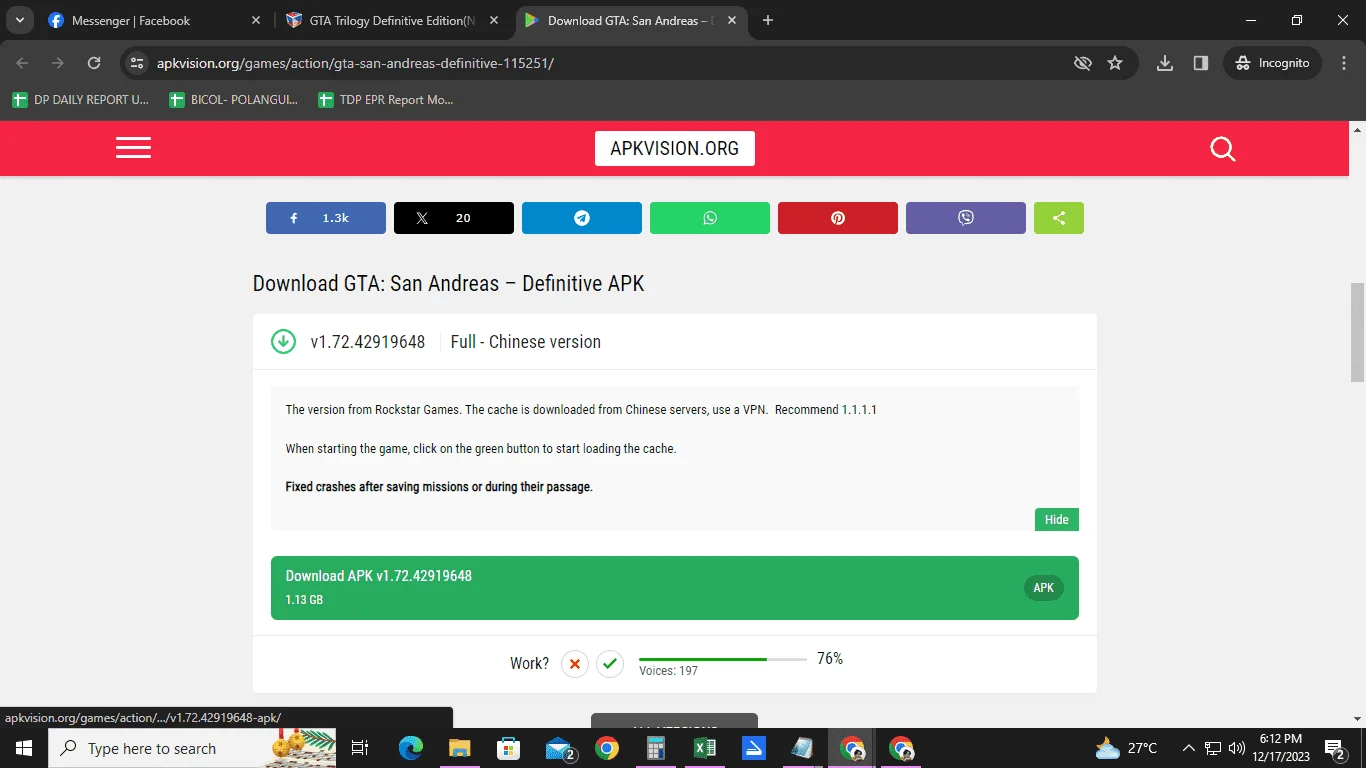
Task: Share the page on Facebook
Action: pyautogui.click(x=326, y=218)
